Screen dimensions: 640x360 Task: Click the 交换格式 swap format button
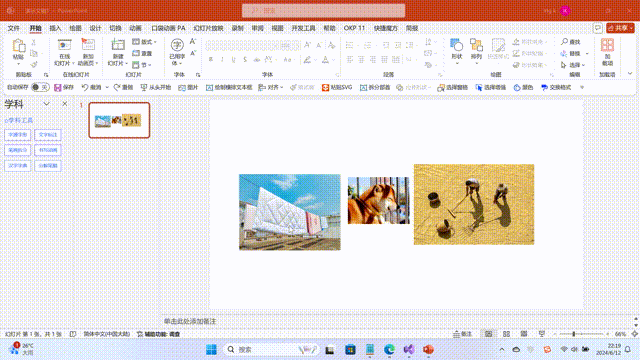click(x=556, y=87)
